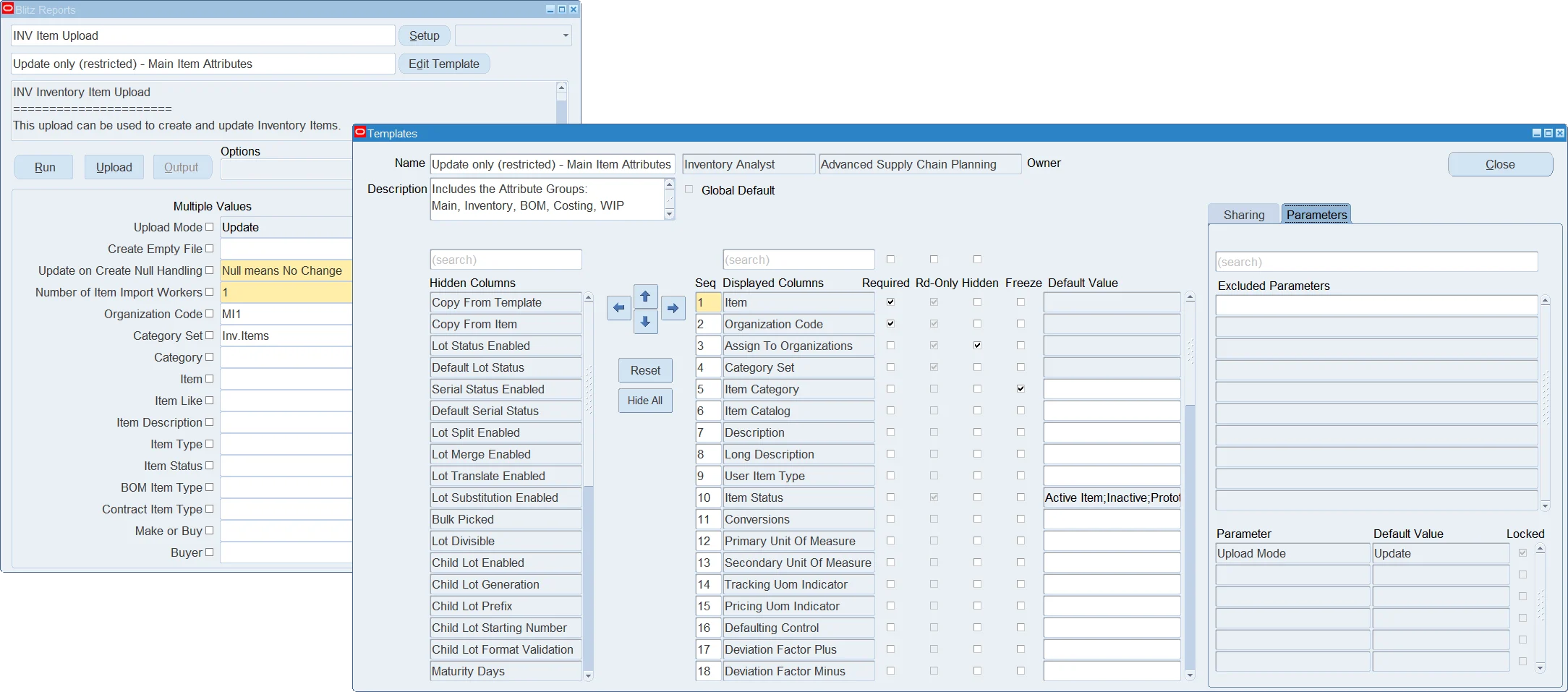Click 'Null means No Change' value field
Screen dimensions: 1568x692
point(286,270)
